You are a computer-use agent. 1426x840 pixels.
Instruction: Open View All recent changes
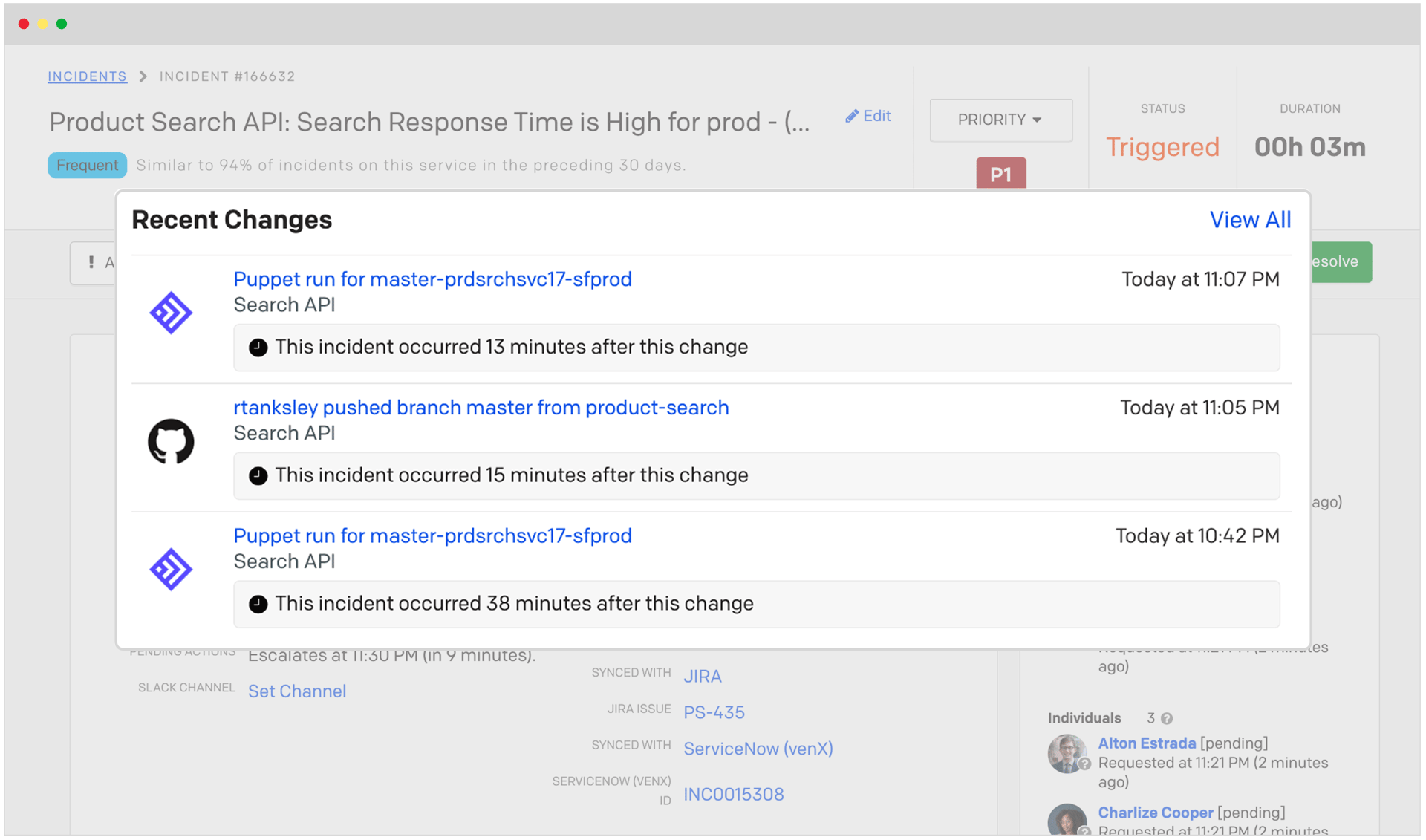click(x=1249, y=220)
